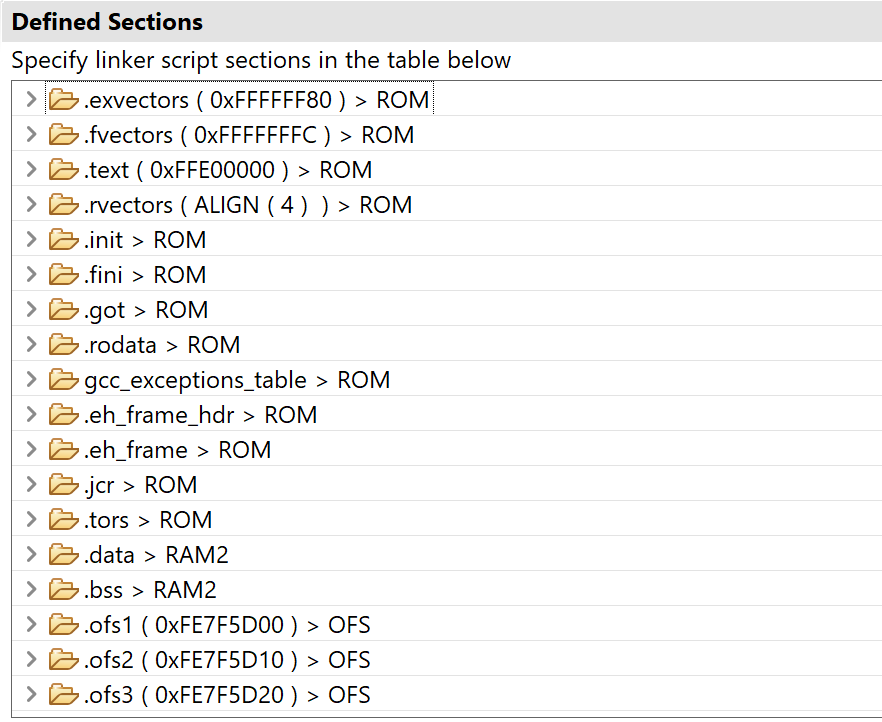The height and width of the screenshot is (722, 882).
Task: Expand the gcc_exceptions_table section chevron
Action: 32,380
